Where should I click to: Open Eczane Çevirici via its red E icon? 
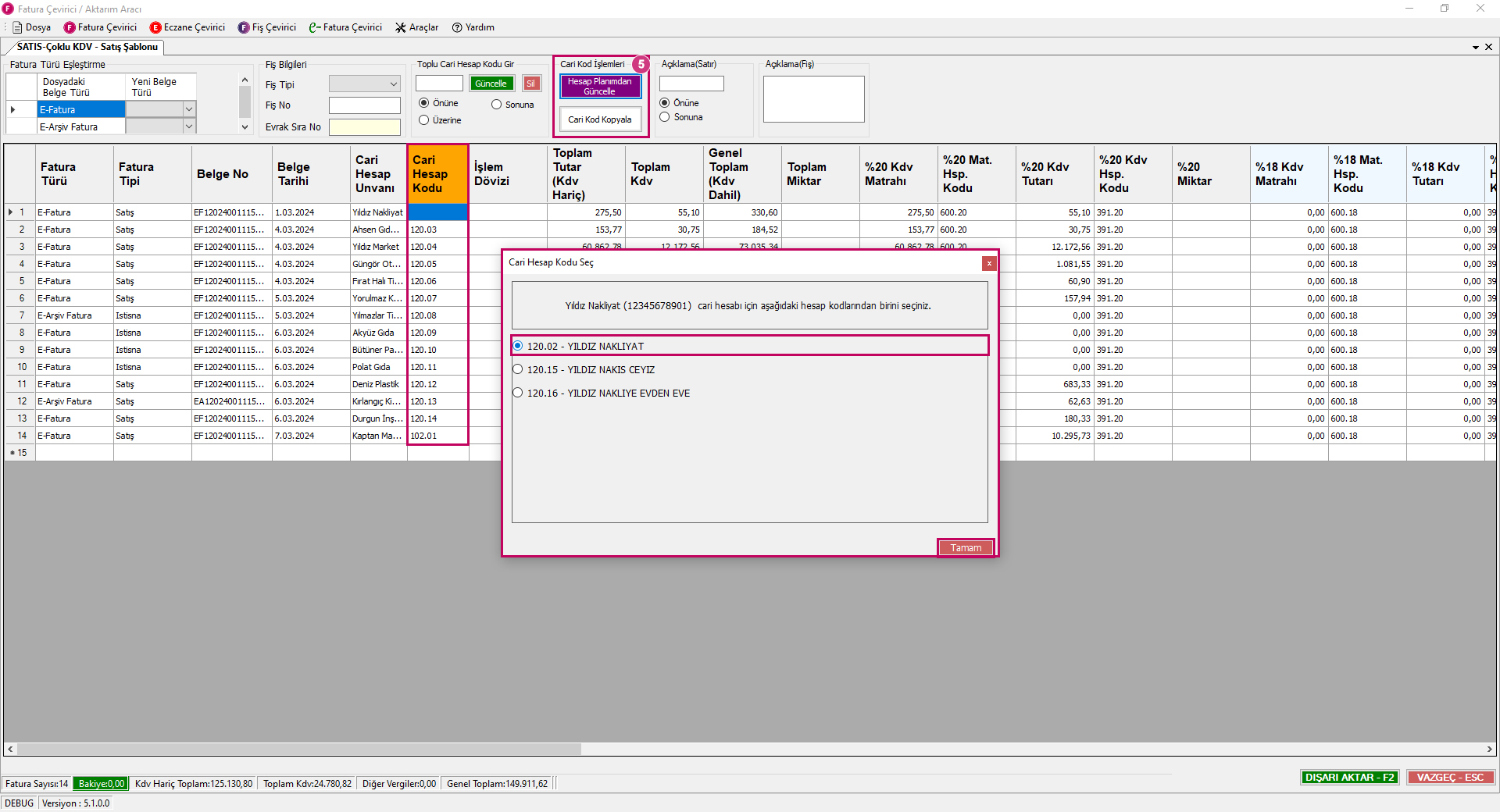[x=155, y=27]
